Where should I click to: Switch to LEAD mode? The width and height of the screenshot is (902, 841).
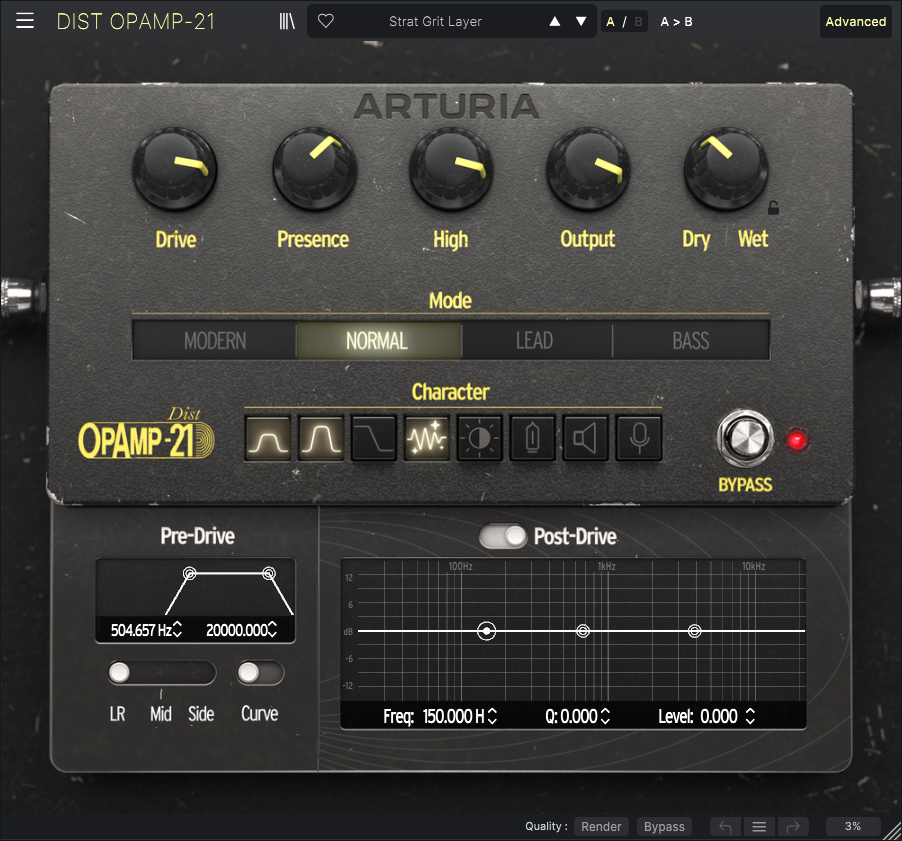pyautogui.click(x=534, y=341)
